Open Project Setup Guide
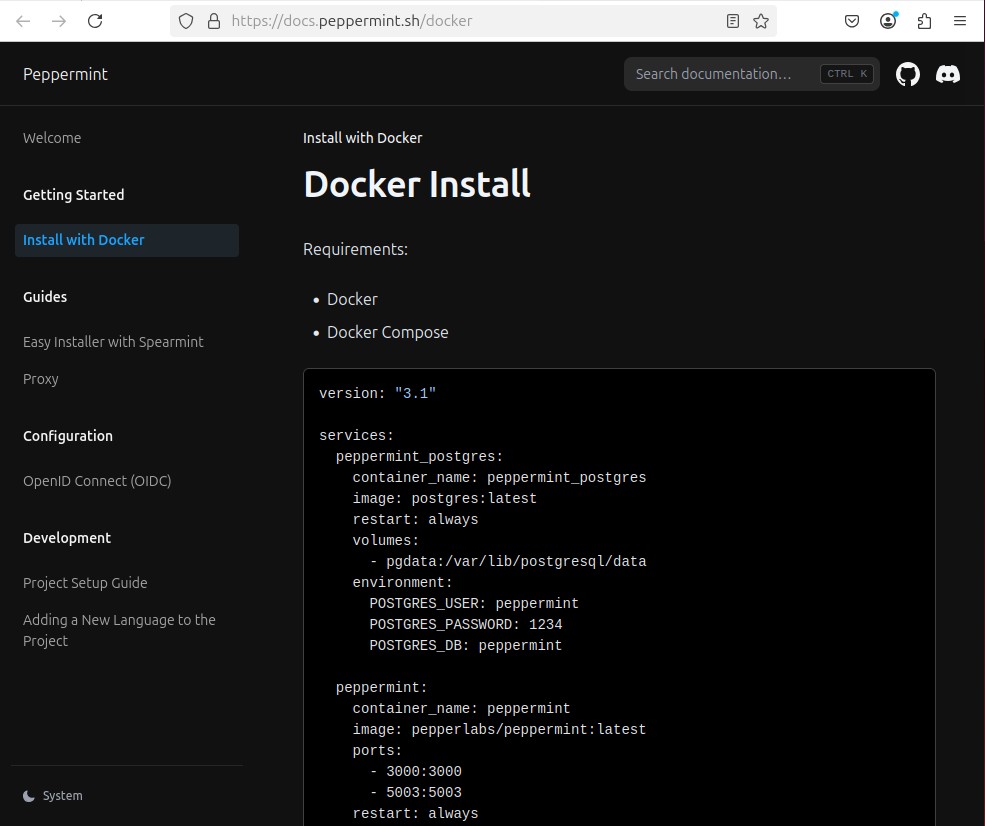The width and height of the screenshot is (985, 826). point(85,583)
